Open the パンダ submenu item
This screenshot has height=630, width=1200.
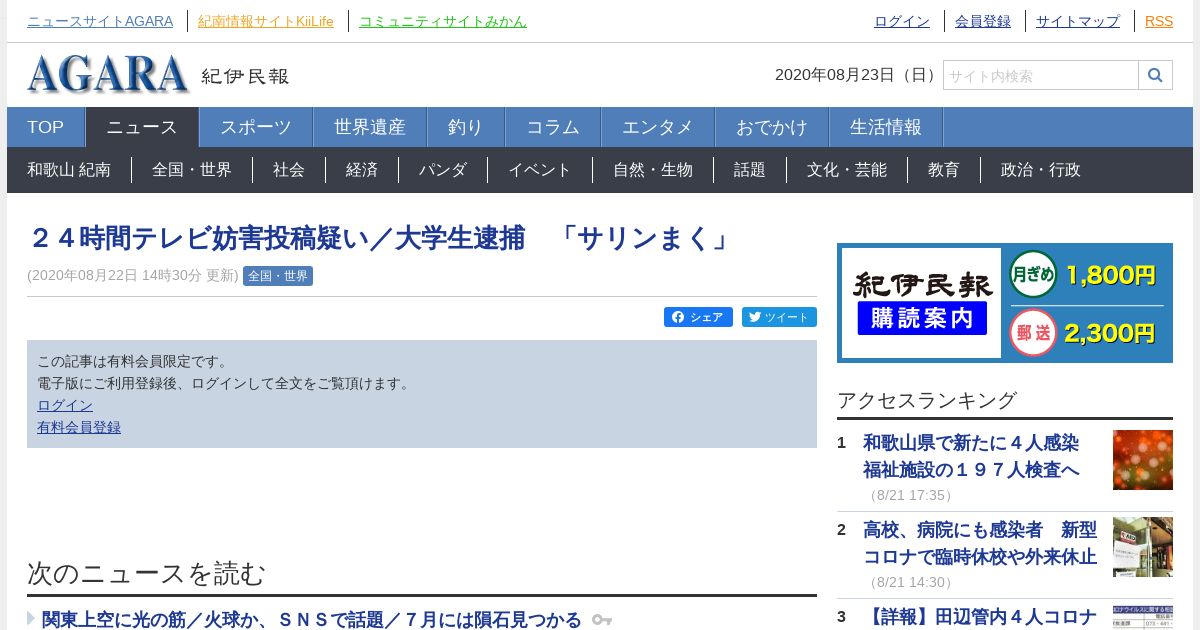(443, 170)
